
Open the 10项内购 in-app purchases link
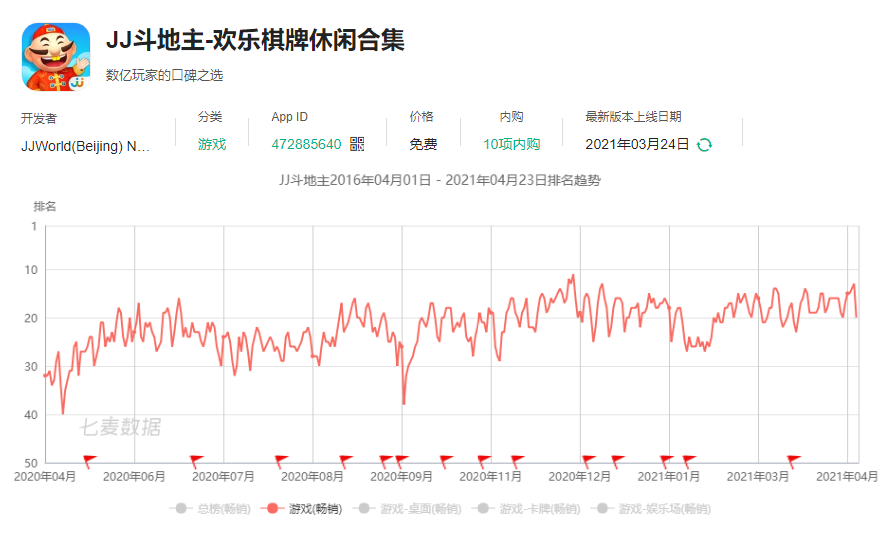tap(511, 144)
